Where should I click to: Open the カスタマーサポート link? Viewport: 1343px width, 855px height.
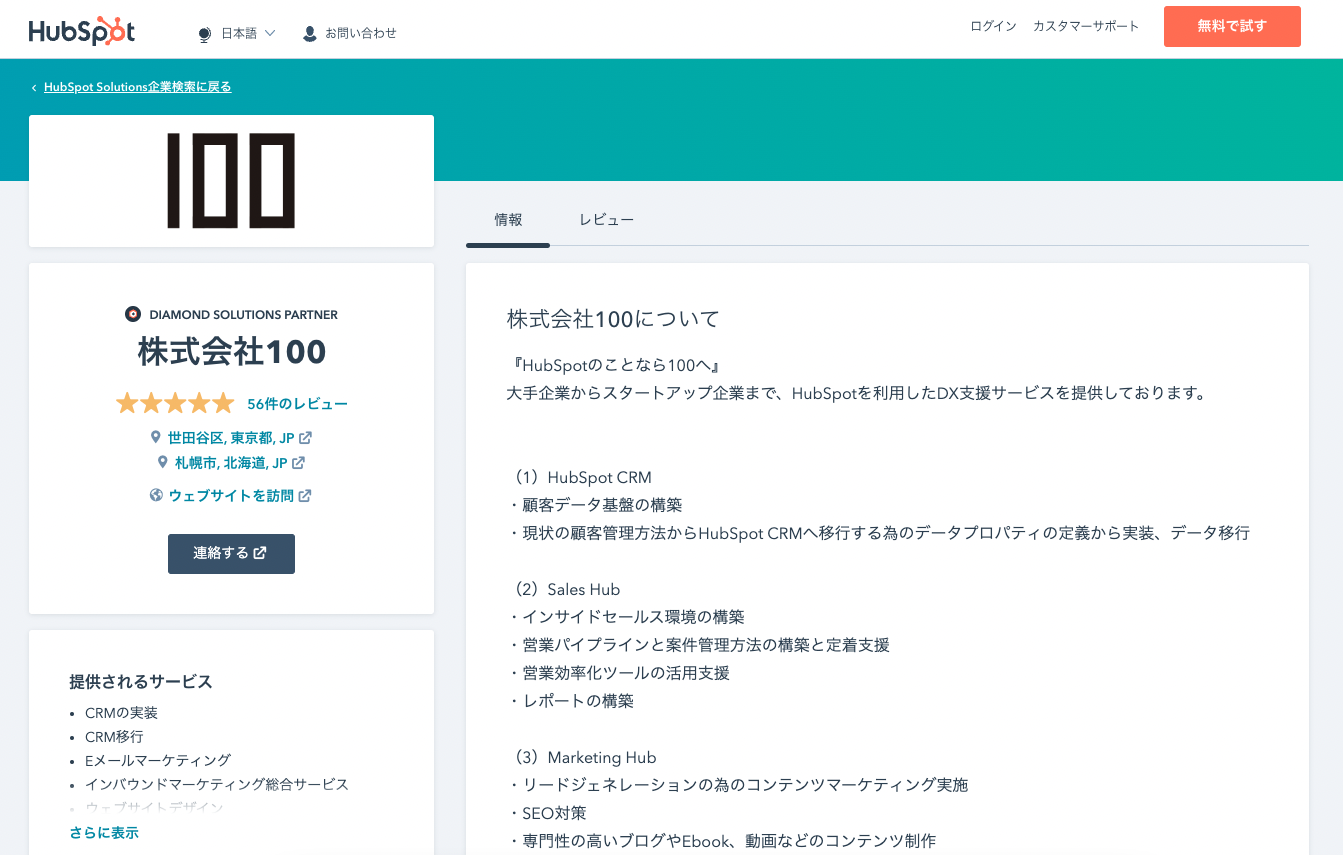tap(1086, 26)
